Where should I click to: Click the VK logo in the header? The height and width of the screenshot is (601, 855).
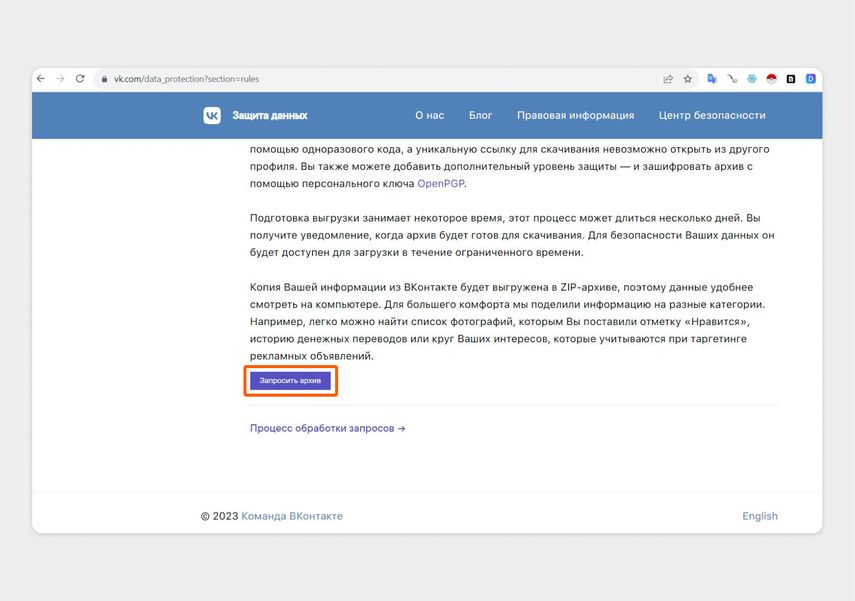coord(212,115)
